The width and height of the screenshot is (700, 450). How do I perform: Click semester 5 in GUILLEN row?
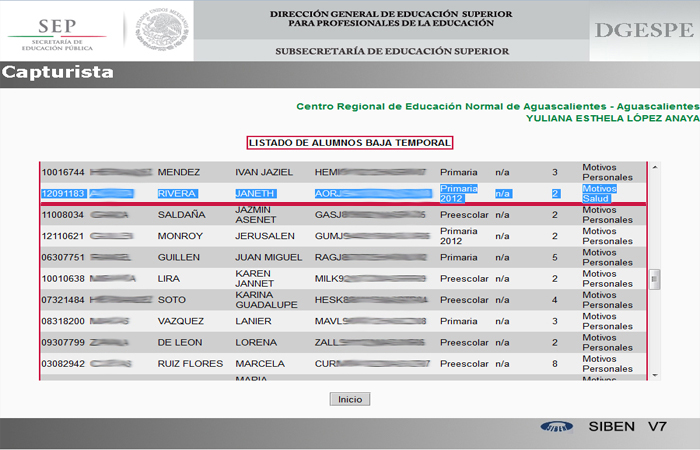[x=554, y=258]
